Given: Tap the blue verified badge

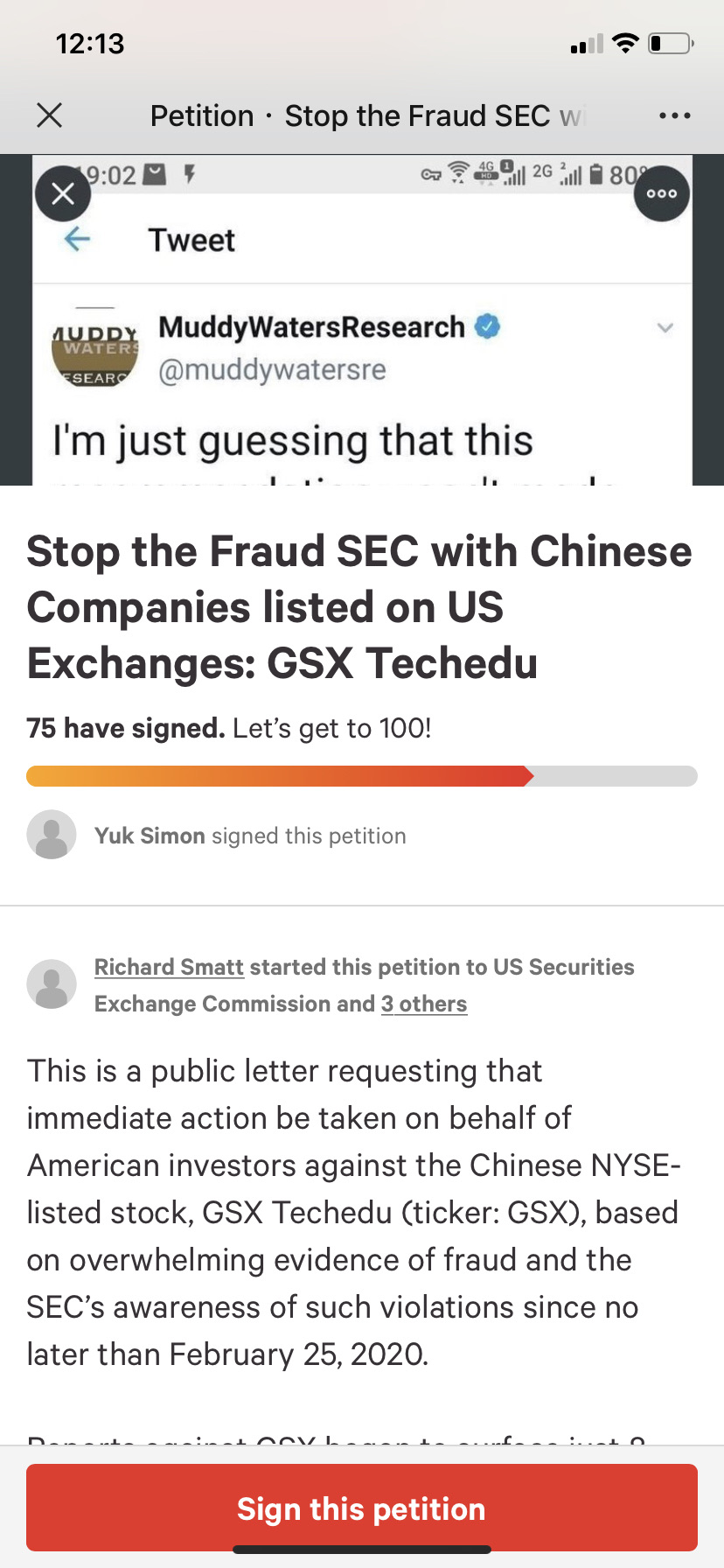Looking at the screenshot, I should point(487,326).
